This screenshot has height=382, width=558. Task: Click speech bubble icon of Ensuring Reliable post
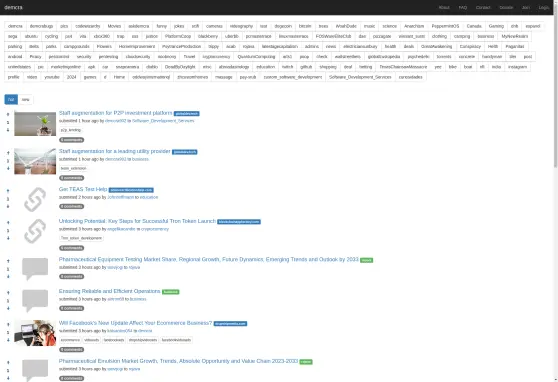click(x=35, y=301)
